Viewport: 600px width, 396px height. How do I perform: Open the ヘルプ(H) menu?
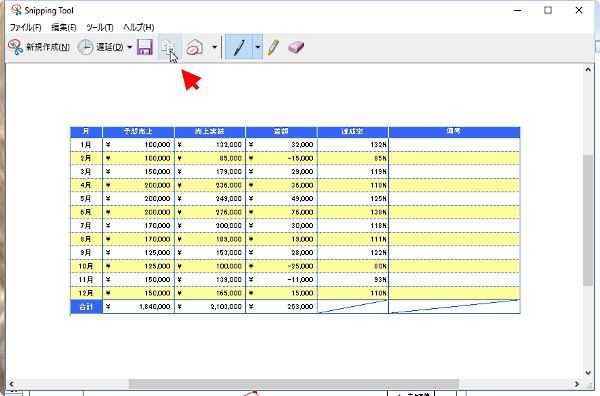139,28
